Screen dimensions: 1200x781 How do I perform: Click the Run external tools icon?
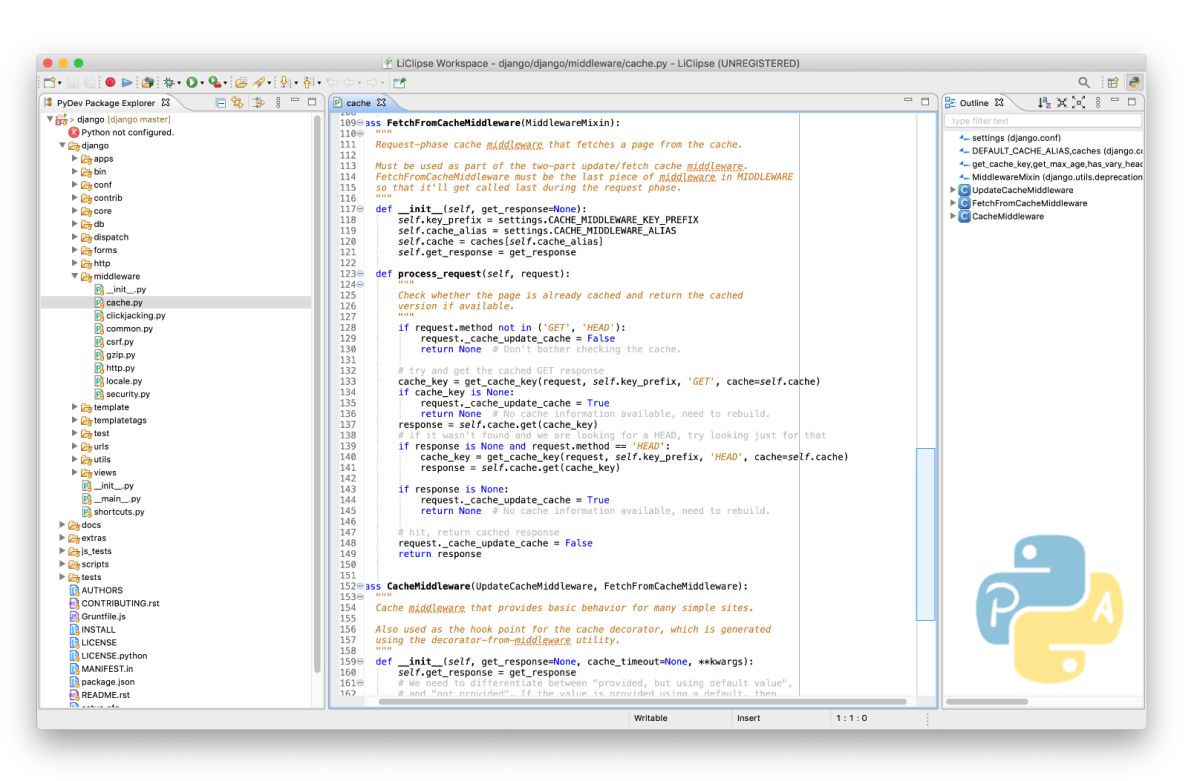coord(214,82)
